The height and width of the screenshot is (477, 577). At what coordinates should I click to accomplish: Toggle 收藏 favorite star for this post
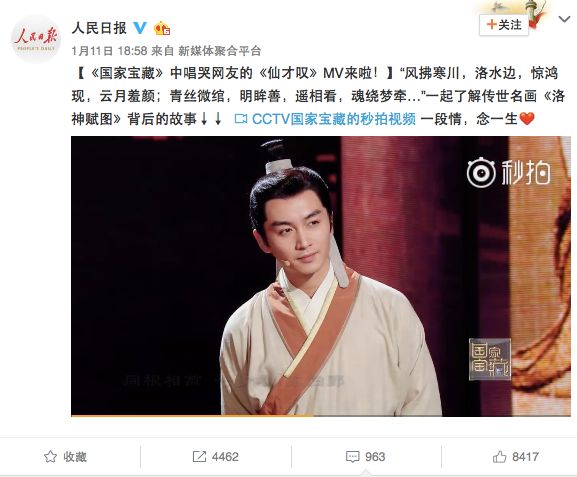pos(50,457)
